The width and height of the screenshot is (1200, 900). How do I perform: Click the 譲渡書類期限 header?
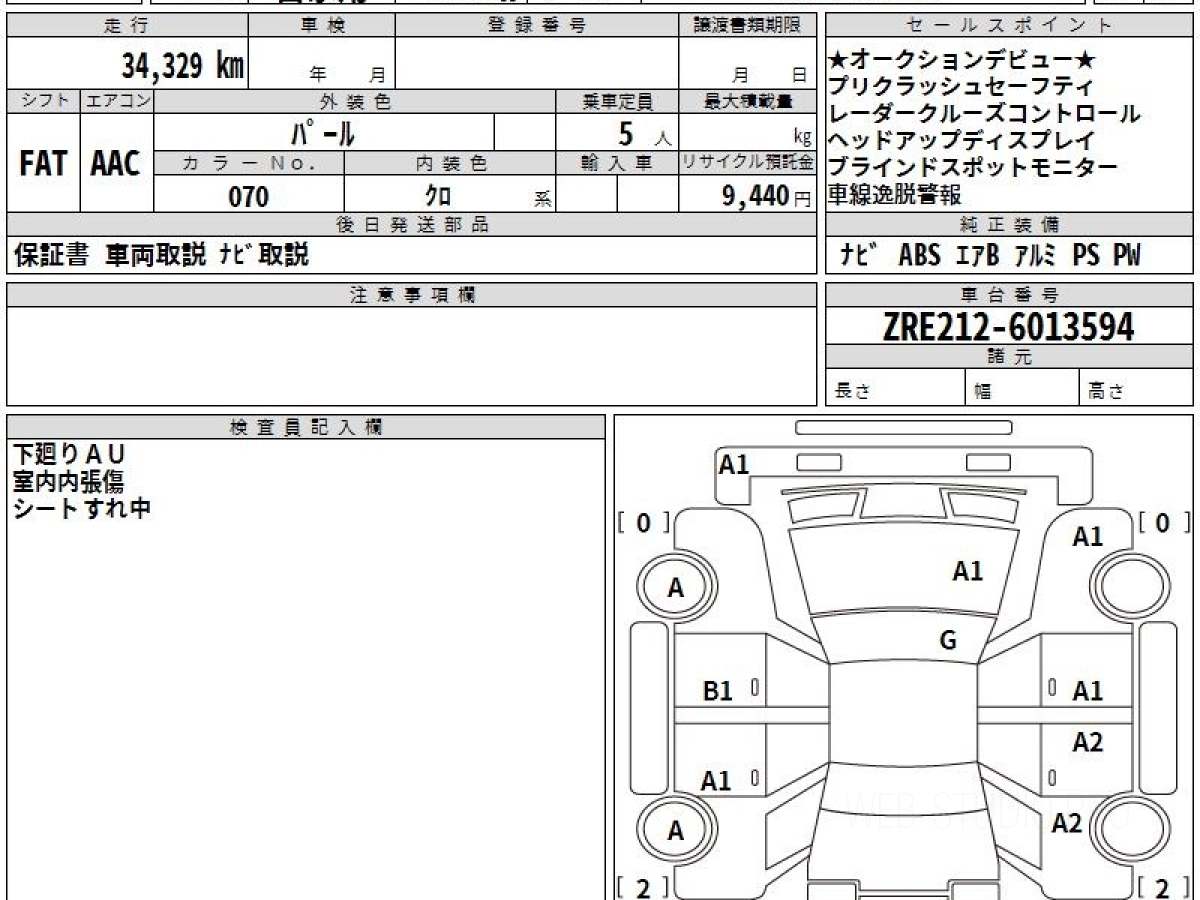747,26
